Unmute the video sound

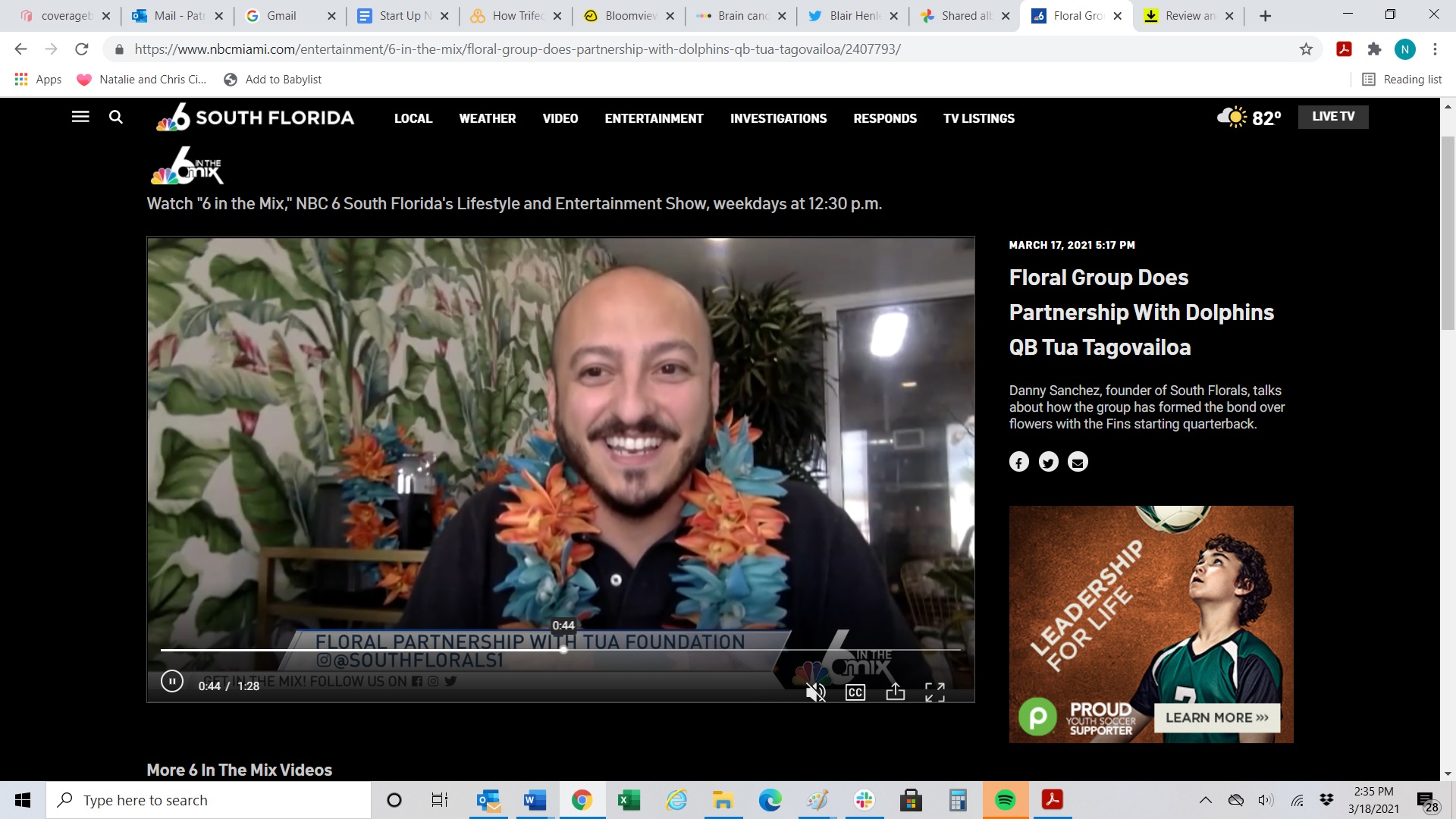tap(816, 692)
